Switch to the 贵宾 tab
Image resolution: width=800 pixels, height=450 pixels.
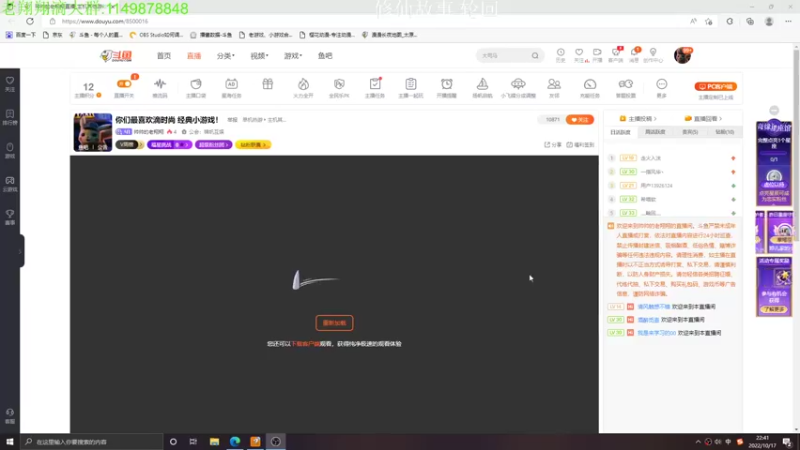[x=690, y=132]
